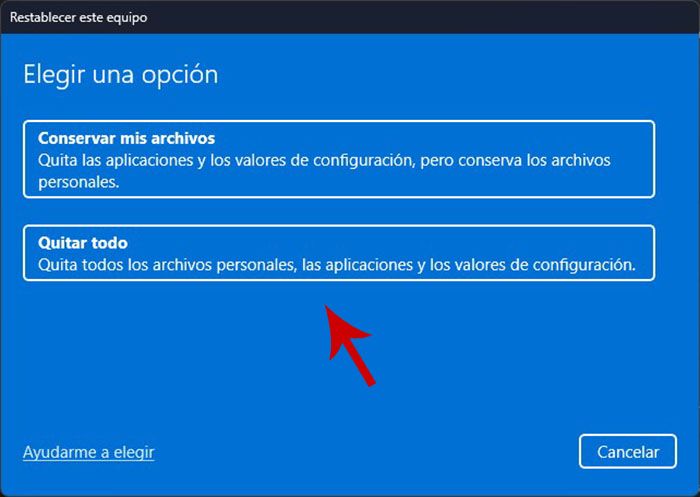
Task: Choose the Conservar mis archivos option
Action: coord(339,159)
